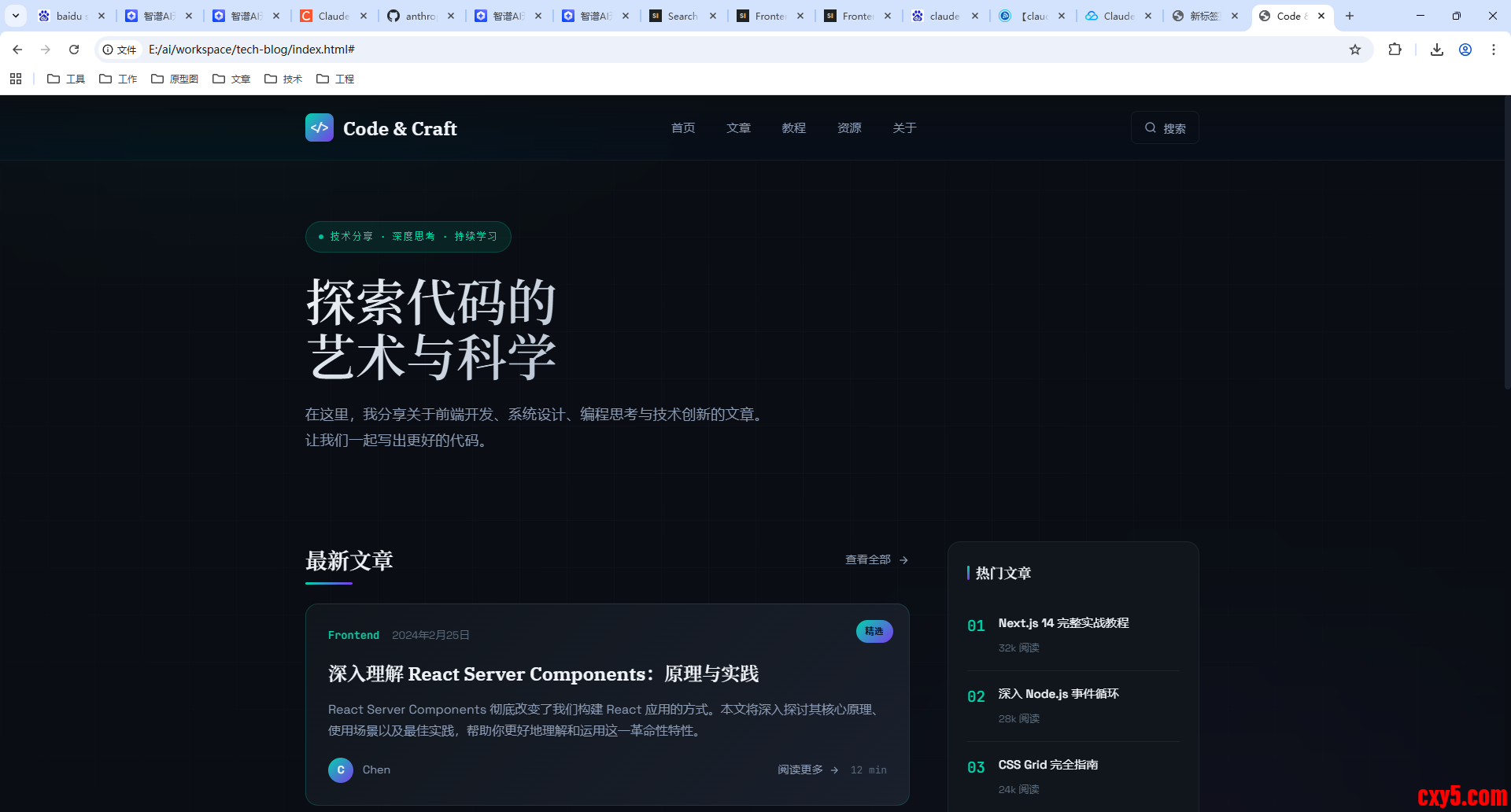Open the 技术 bookmarks folder
This screenshot has width=1511, height=812.
[283, 79]
